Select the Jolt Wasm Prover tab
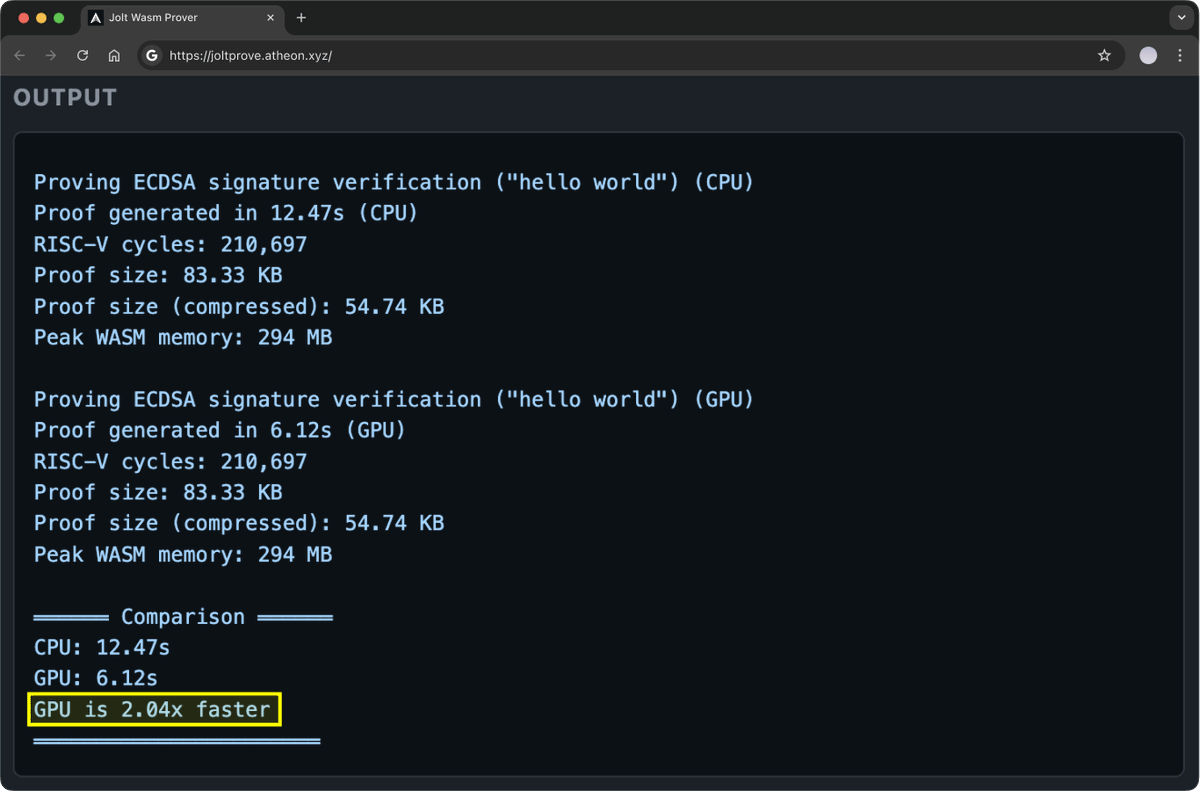This screenshot has height=791, width=1200. point(180,18)
